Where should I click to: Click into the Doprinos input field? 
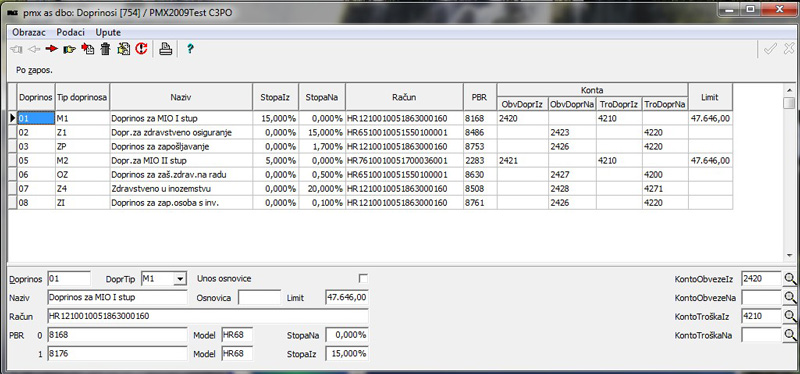[x=68, y=279]
